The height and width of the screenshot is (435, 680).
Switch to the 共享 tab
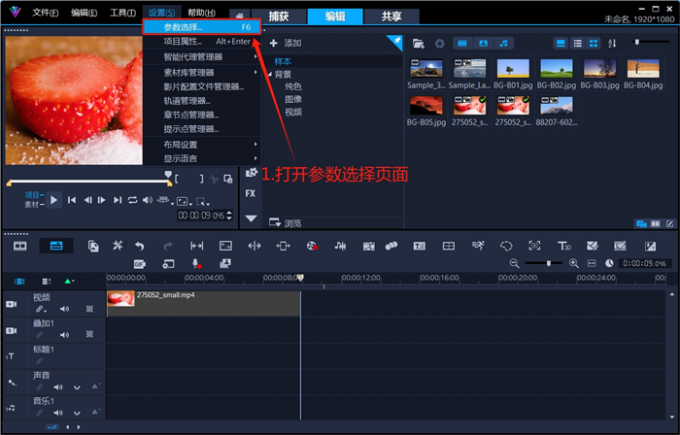[x=391, y=16]
